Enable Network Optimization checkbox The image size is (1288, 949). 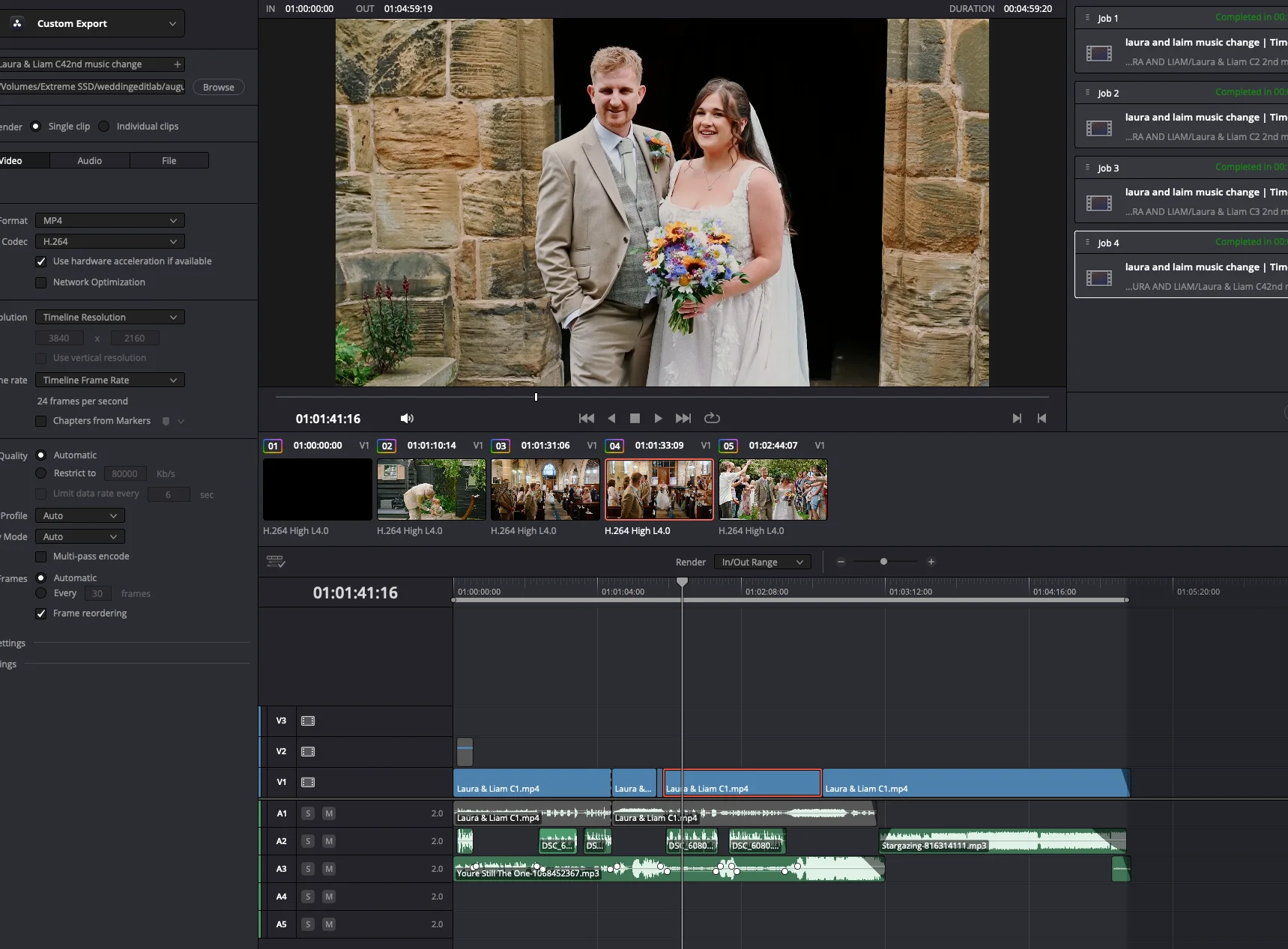coord(41,282)
